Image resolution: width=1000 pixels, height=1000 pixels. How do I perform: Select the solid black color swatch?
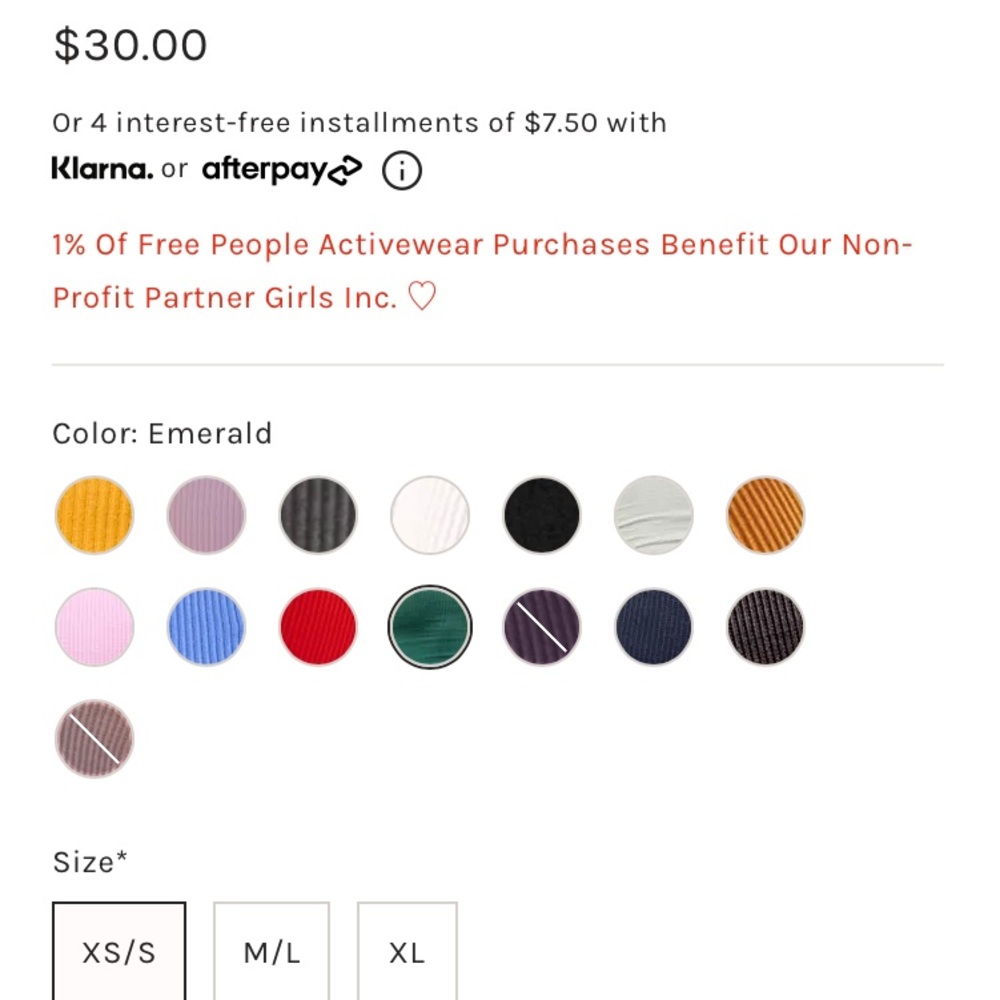click(x=542, y=515)
